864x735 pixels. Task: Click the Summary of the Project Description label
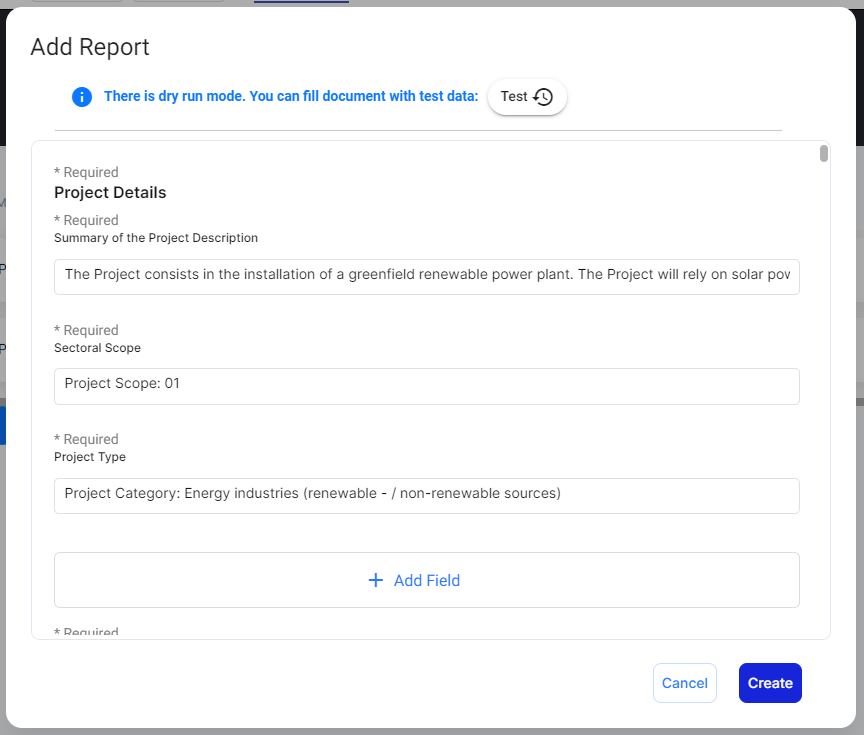(x=156, y=238)
